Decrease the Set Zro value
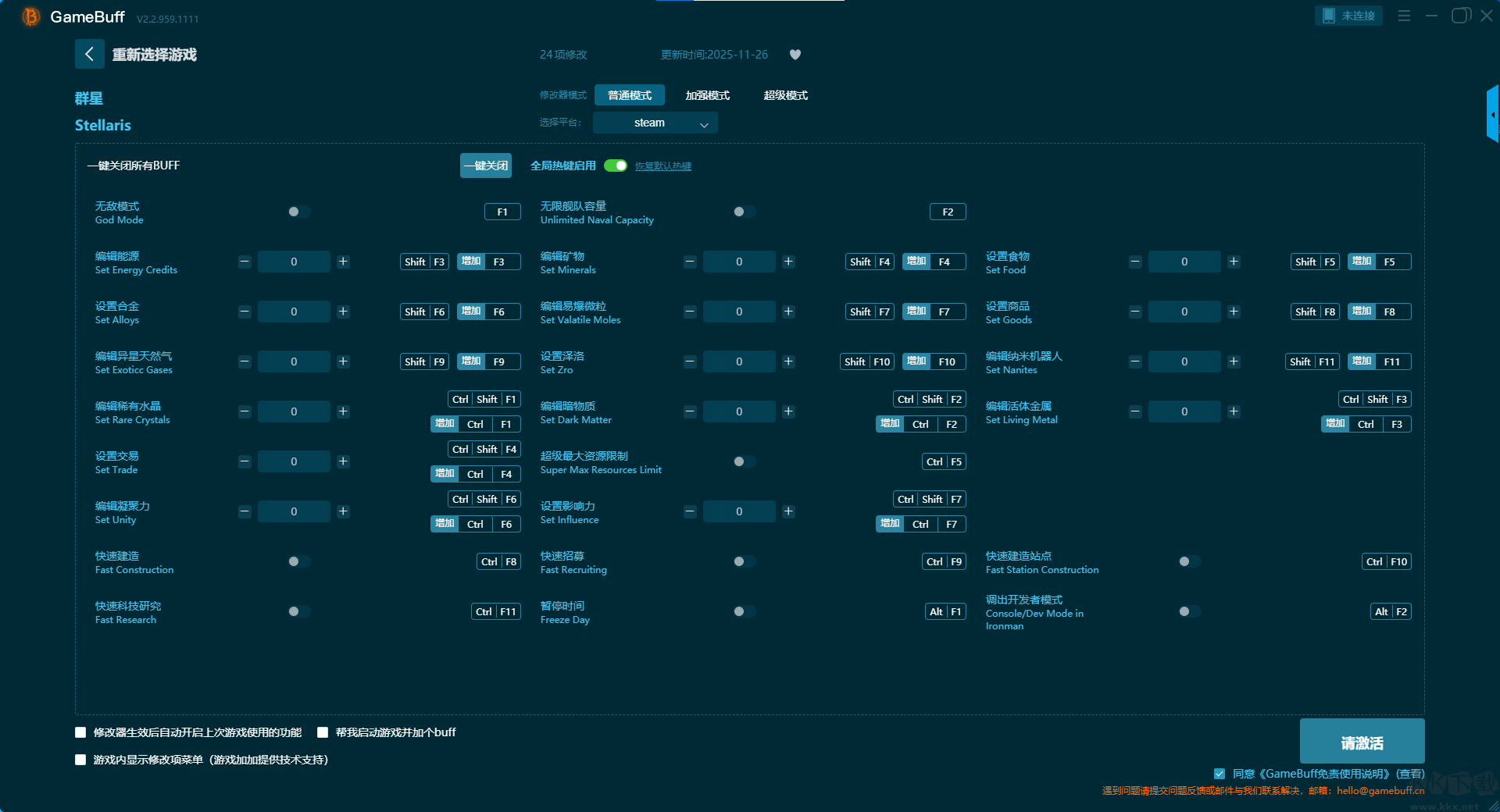This screenshot has height=812, width=1500. coord(690,361)
